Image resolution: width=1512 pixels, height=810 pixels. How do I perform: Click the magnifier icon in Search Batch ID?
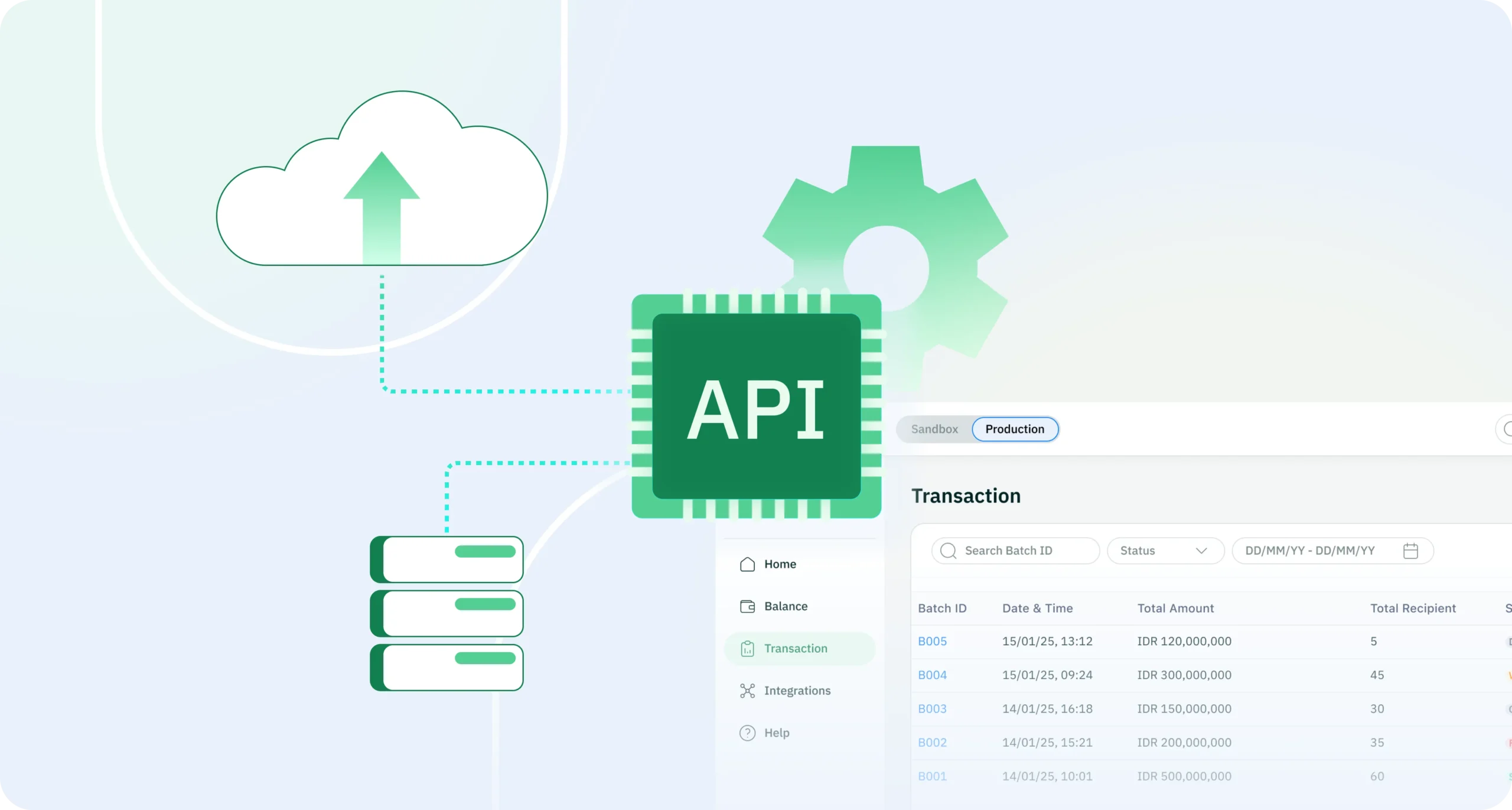click(948, 551)
